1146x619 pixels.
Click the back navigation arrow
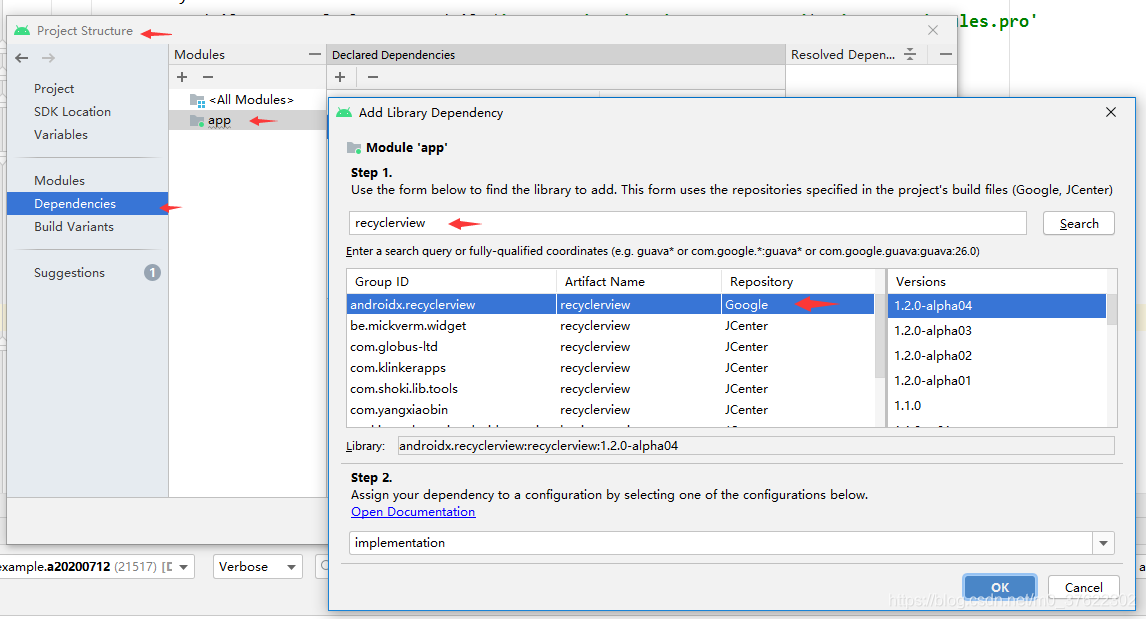pos(20,57)
